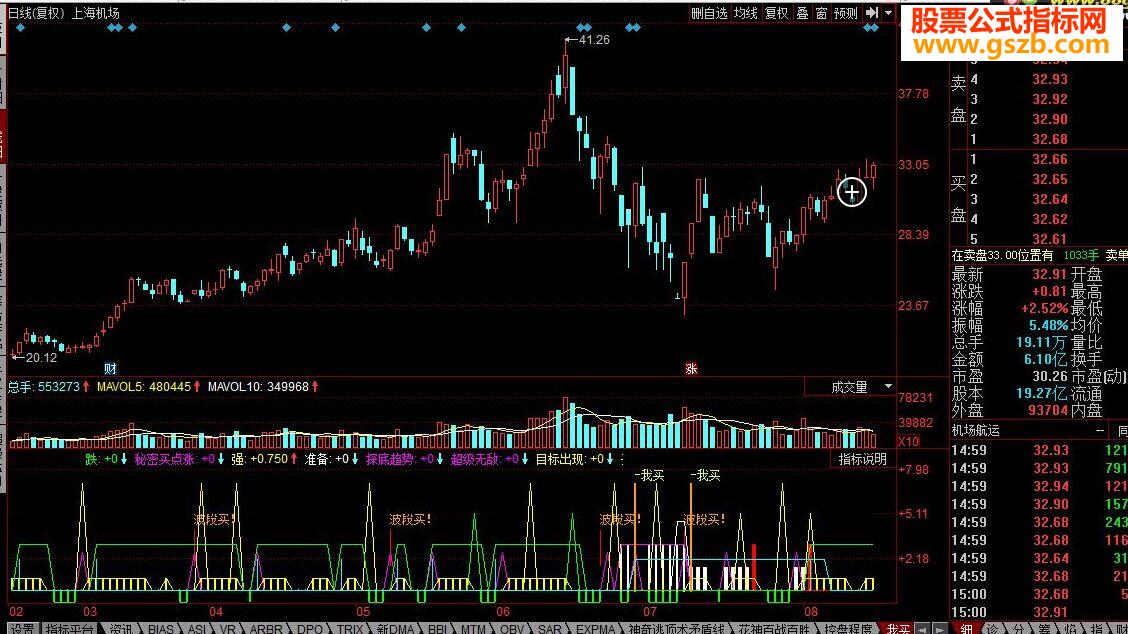Click the 秘密买点涨 indicator label
The image size is (1128, 634).
[x=165, y=458]
